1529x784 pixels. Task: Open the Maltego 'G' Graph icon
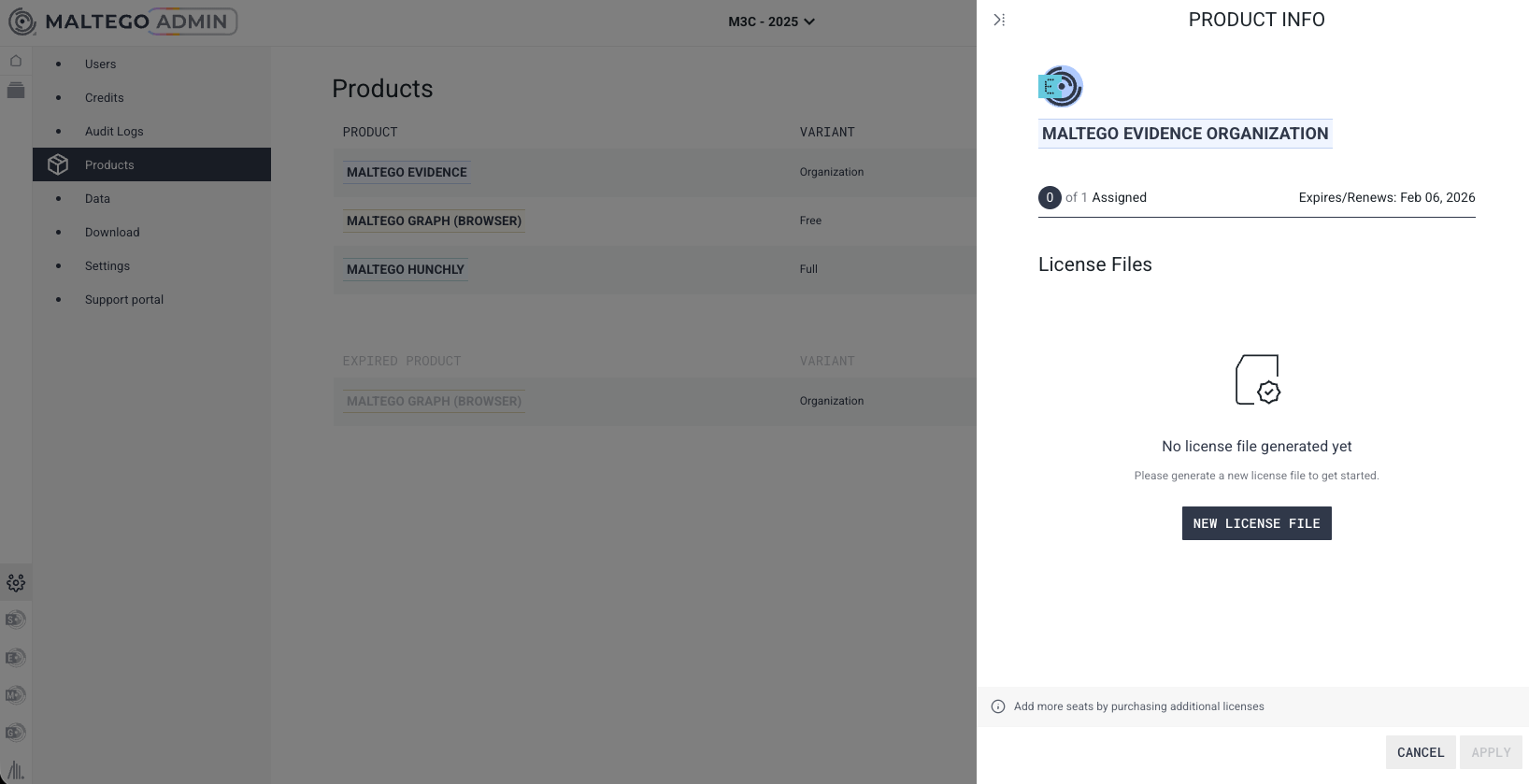tap(16, 733)
